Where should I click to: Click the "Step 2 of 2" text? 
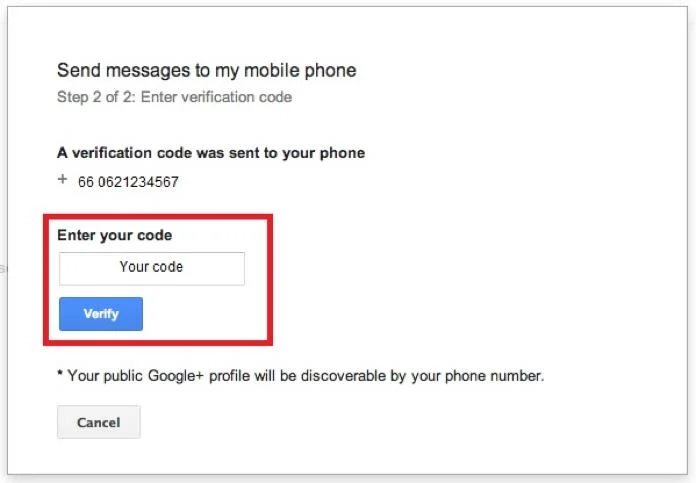[x=96, y=97]
